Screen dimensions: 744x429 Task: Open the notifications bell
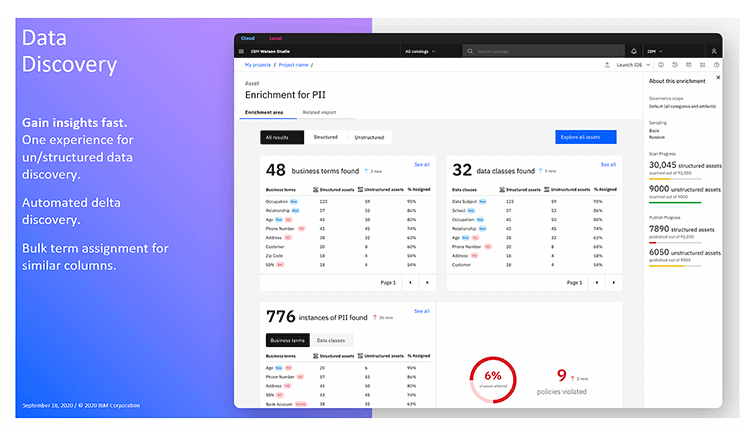coord(633,51)
